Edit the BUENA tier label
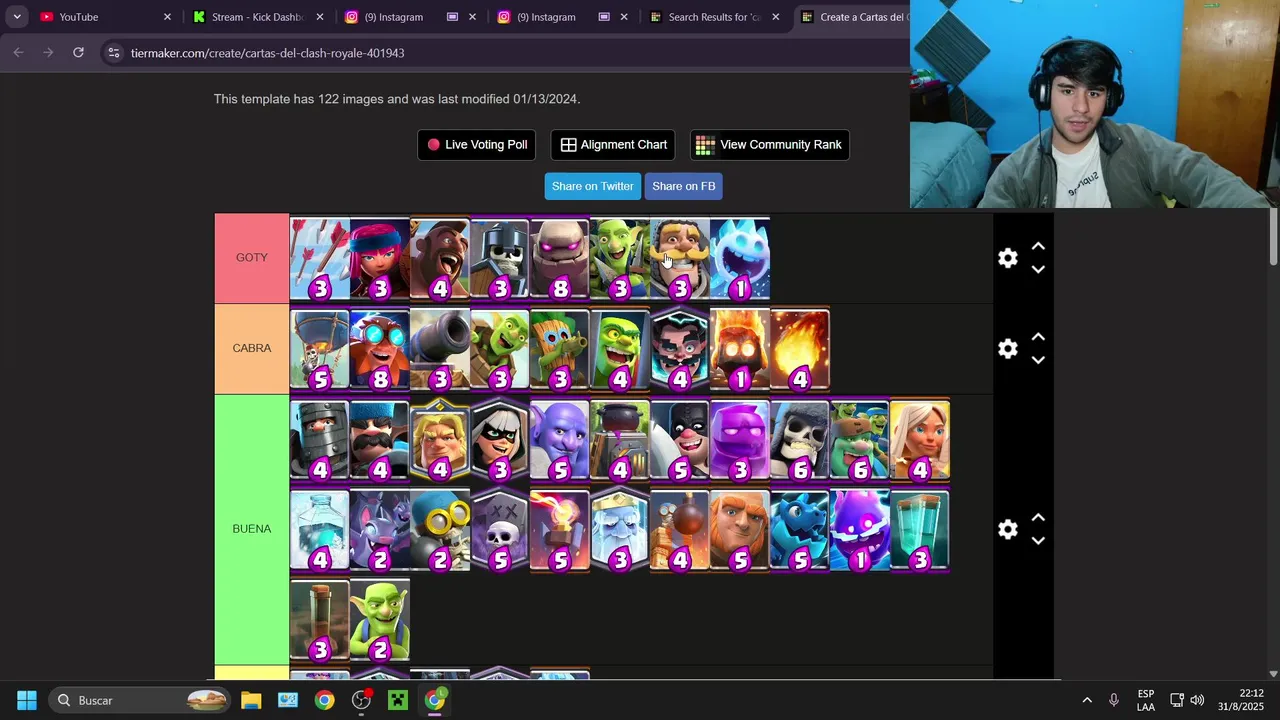The width and height of the screenshot is (1280, 720). 252,529
